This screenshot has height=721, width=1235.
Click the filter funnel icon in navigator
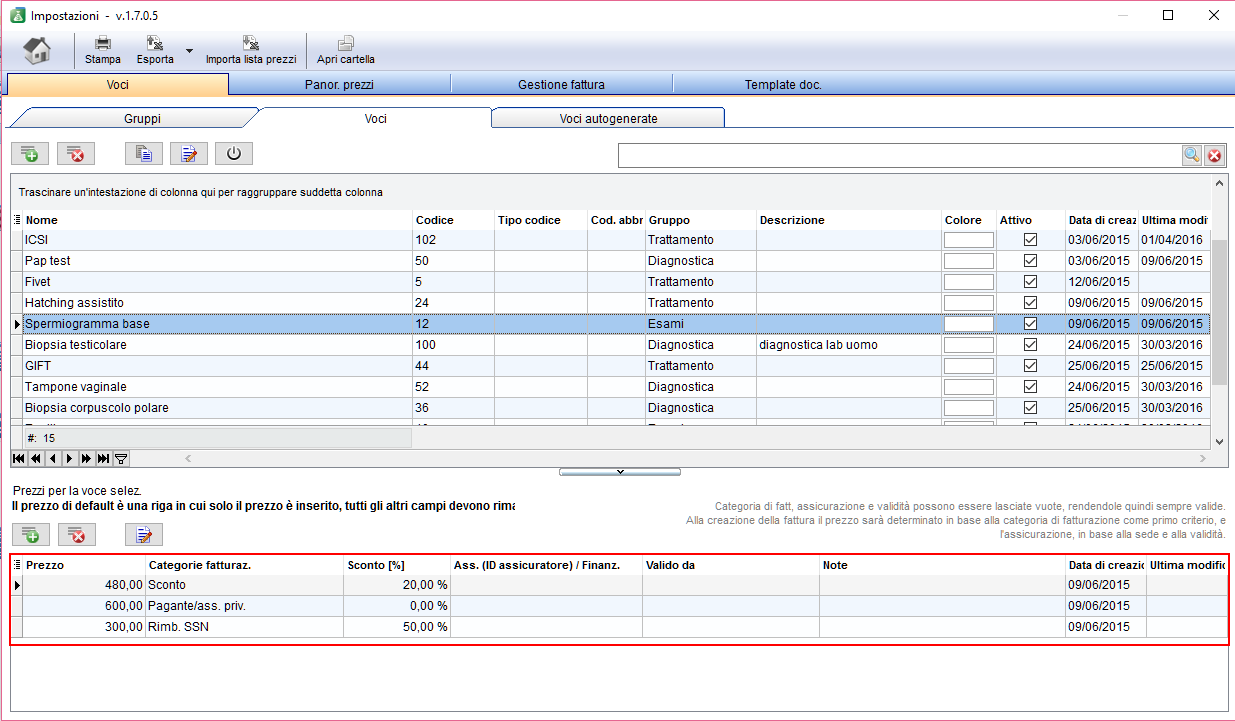pyautogui.click(x=120, y=458)
